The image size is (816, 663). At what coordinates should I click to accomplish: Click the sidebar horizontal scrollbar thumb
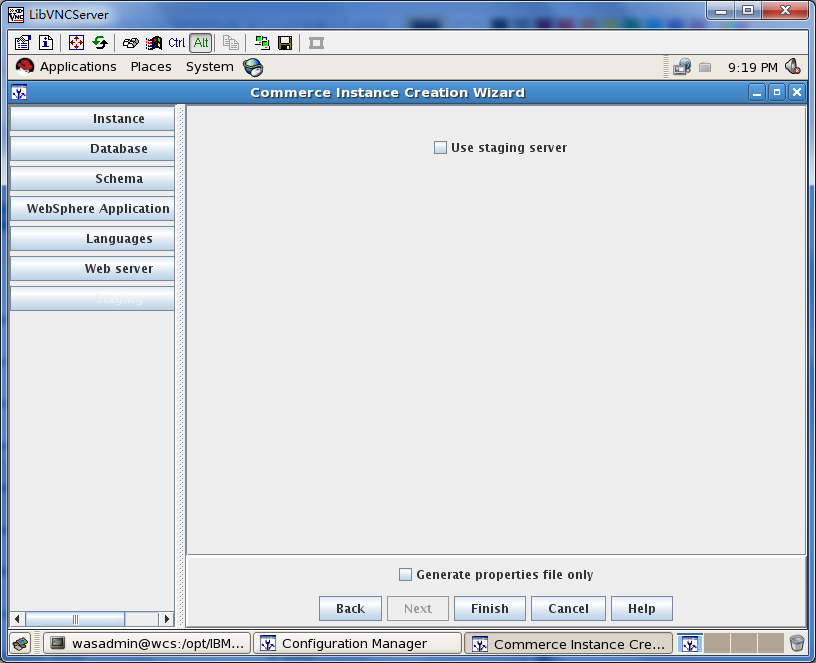[75, 619]
